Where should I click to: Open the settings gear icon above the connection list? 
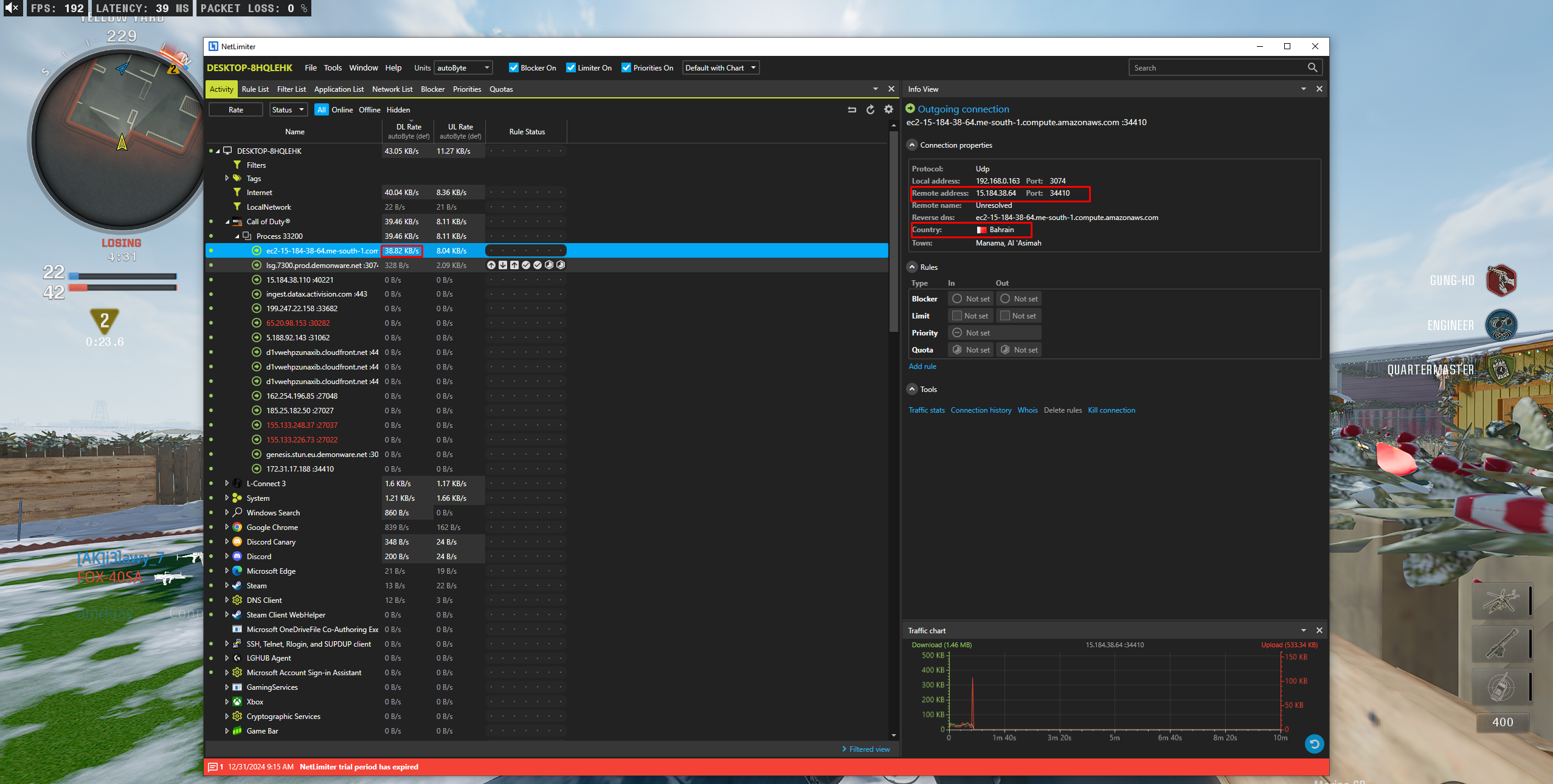pyautogui.click(x=888, y=109)
